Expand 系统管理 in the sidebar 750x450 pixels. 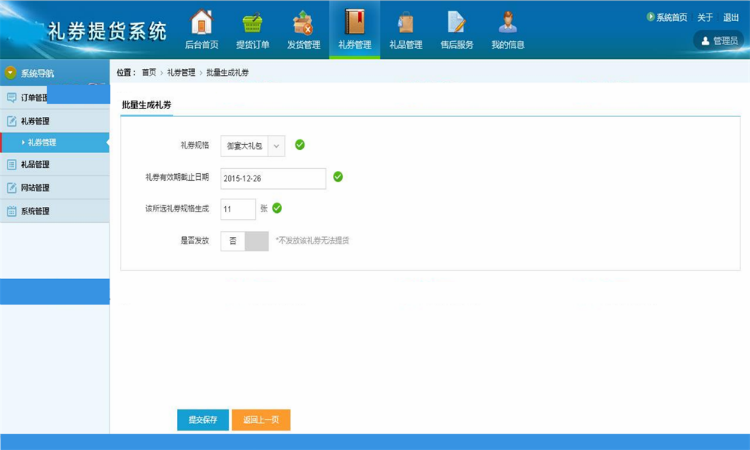35,211
